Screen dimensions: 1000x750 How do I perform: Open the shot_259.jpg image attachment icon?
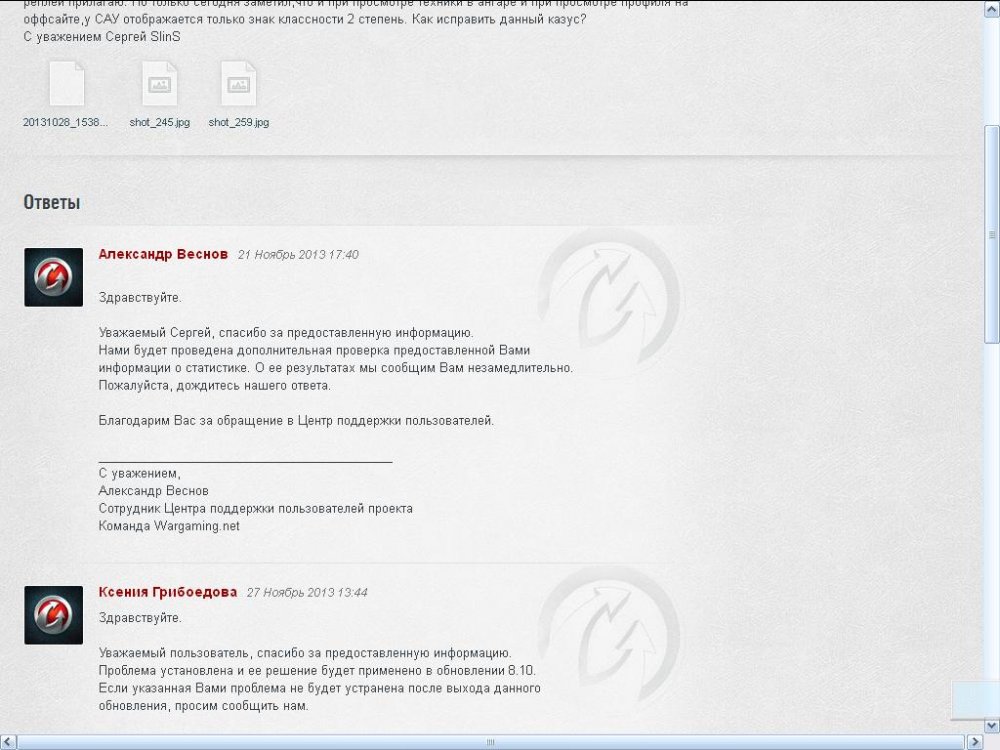[x=239, y=84]
